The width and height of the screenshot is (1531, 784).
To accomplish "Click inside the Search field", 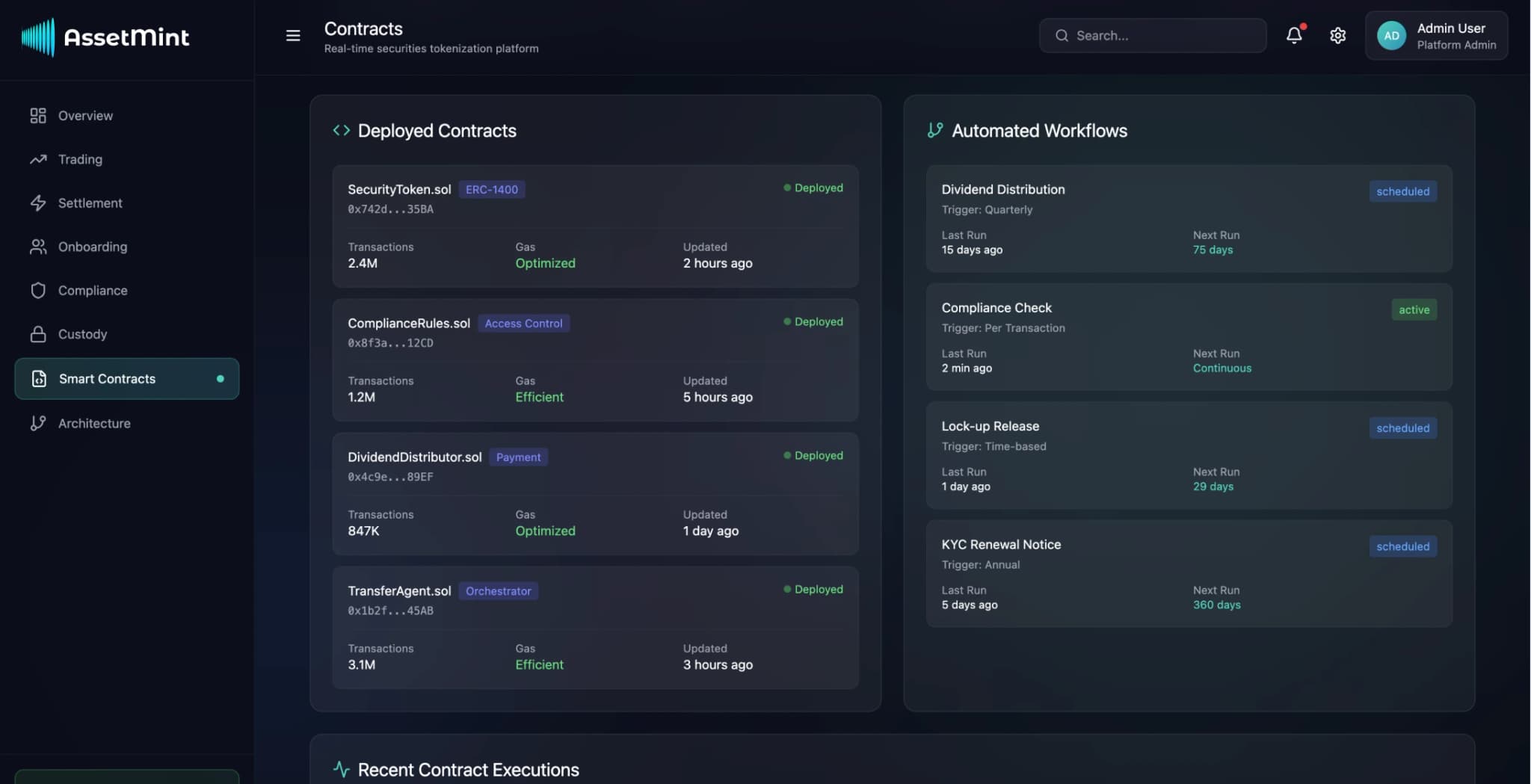I will point(1151,35).
